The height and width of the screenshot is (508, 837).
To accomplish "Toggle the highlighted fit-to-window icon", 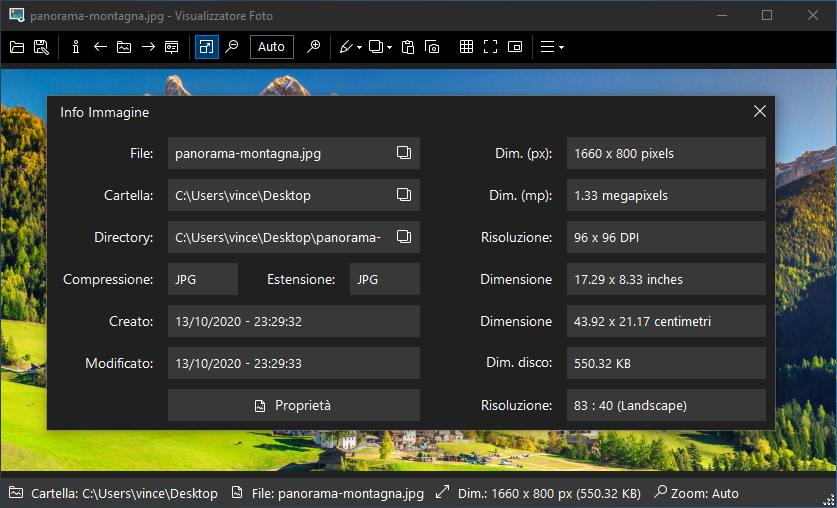I will [x=207, y=47].
